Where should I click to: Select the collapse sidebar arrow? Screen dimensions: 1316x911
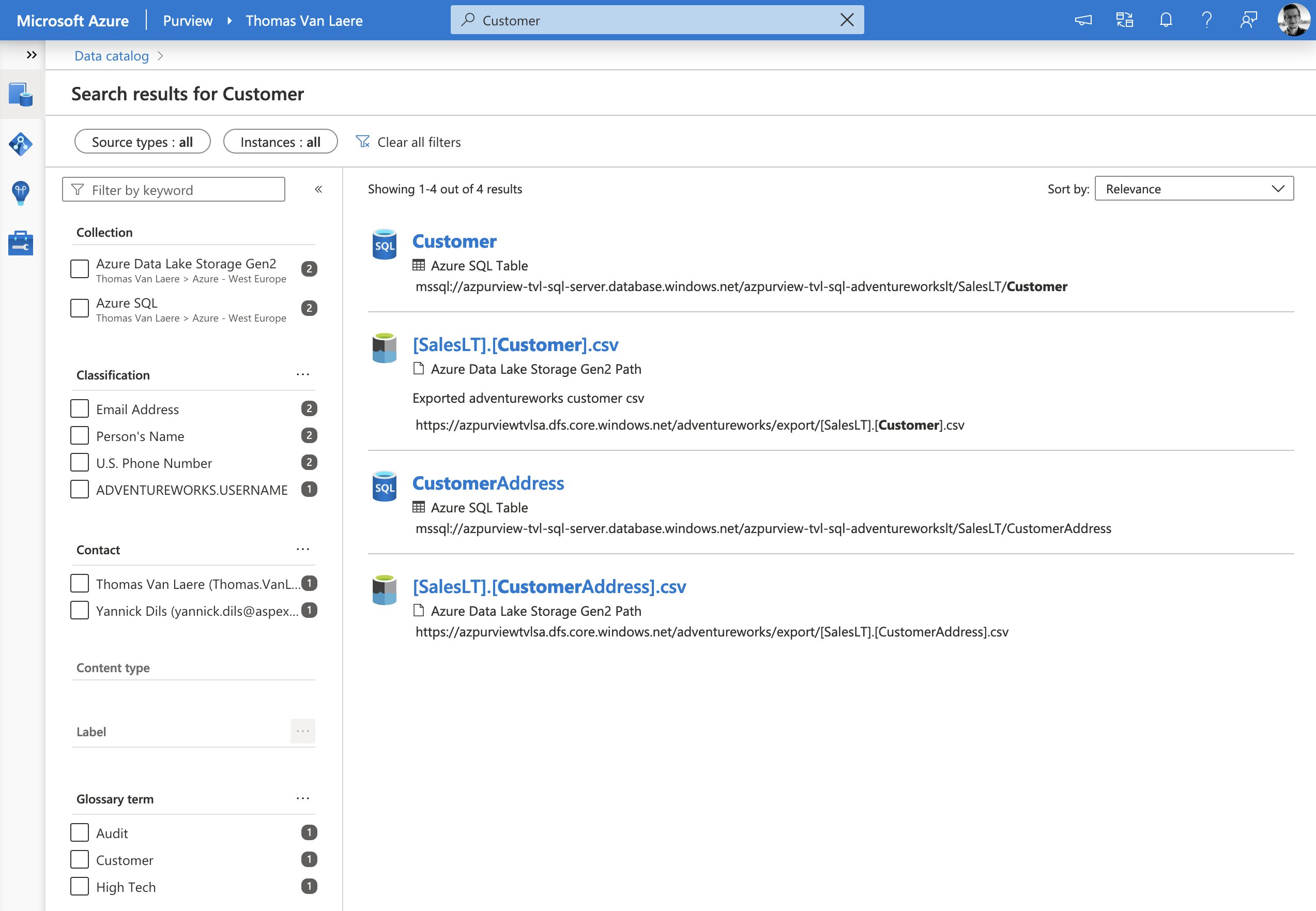(x=318, y=189)
